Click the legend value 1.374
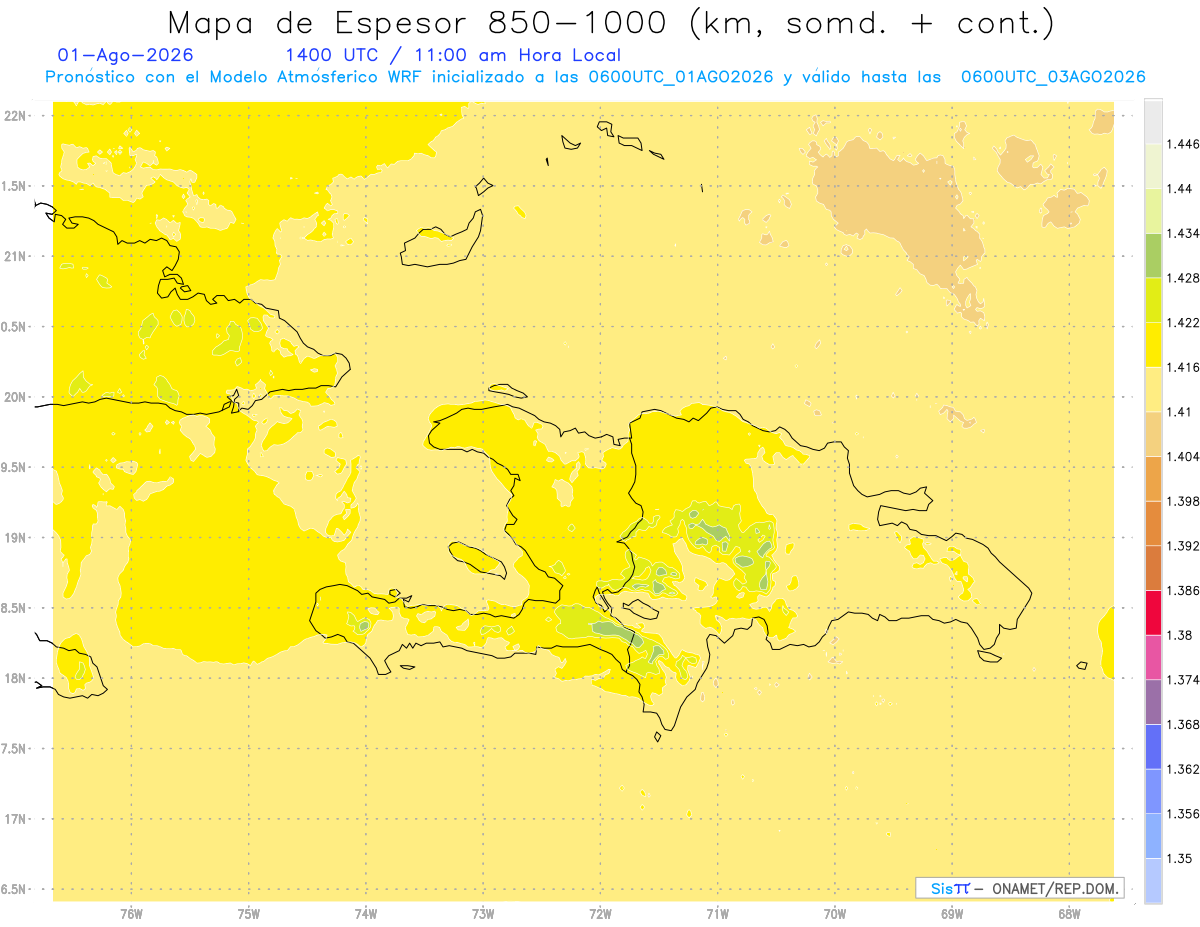The height and width of the screenshot is (927, 1200). [x=1184, y=679]
